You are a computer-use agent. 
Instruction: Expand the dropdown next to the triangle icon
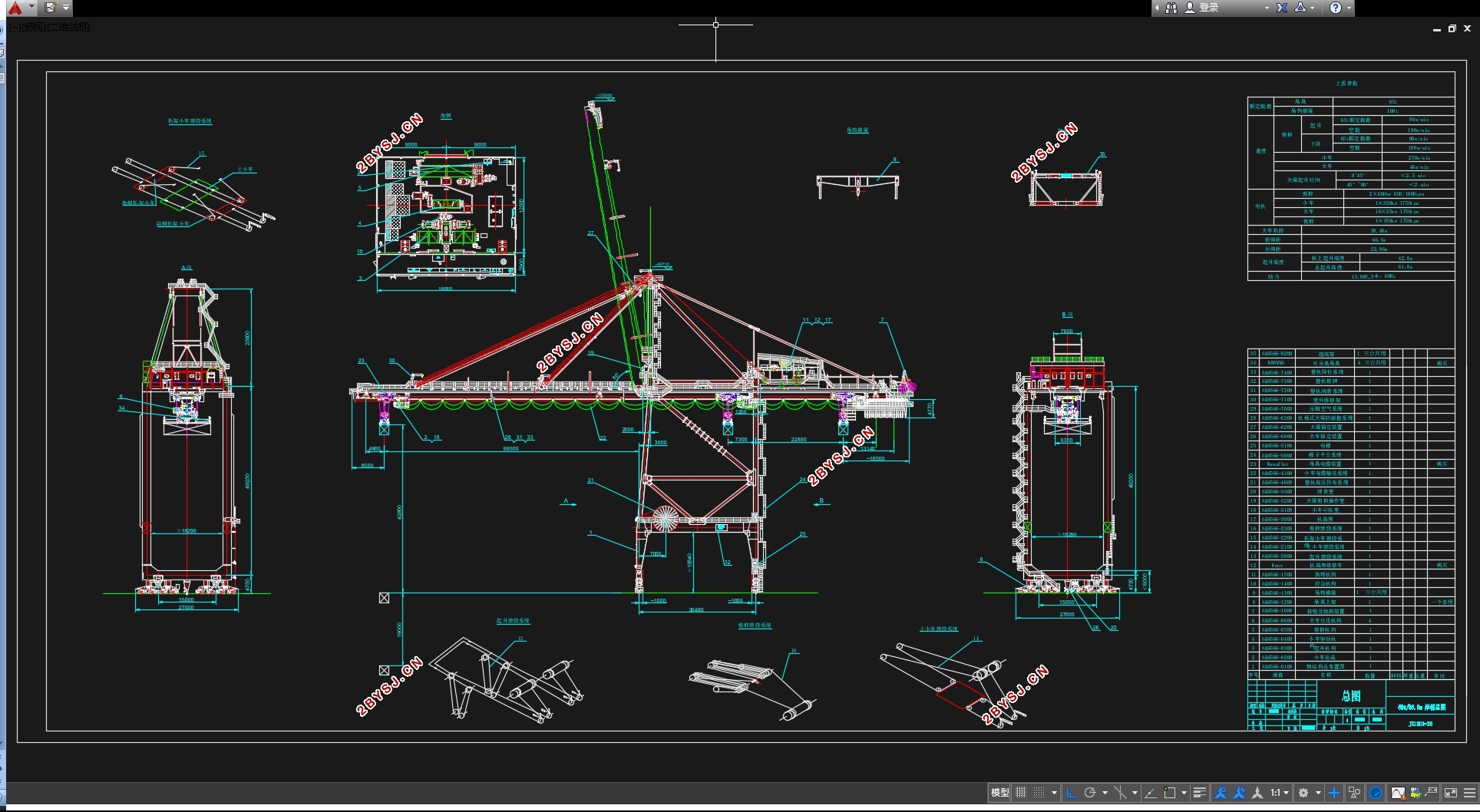point(1313,8)
